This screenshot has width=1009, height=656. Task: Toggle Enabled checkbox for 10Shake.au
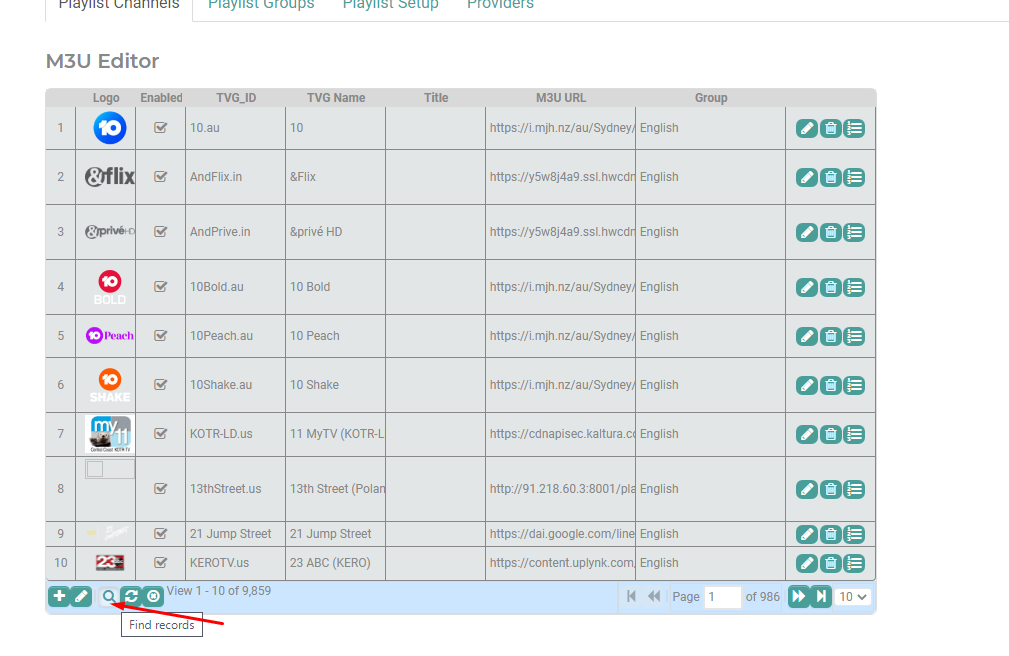[x=161, y=384]
